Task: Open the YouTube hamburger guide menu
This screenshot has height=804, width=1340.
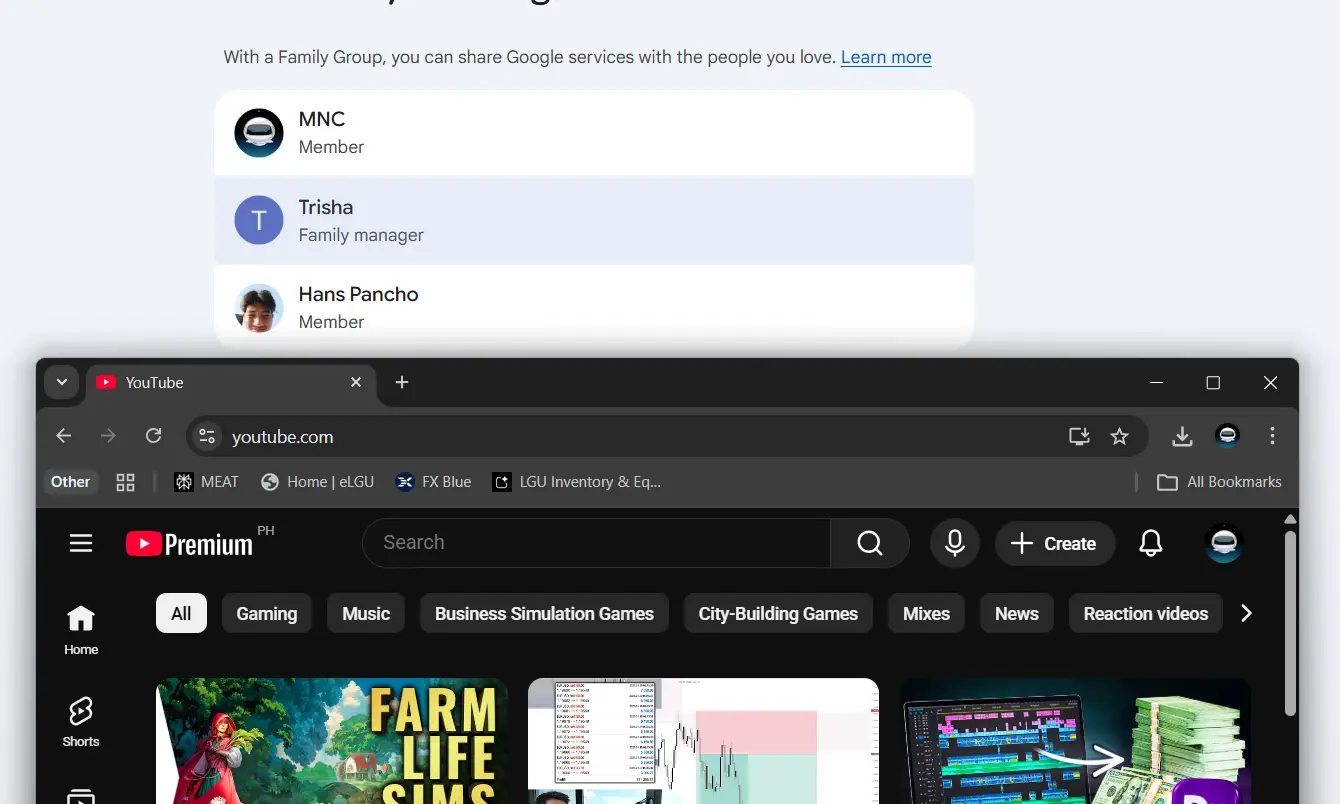Action: [x=81, y=543]
